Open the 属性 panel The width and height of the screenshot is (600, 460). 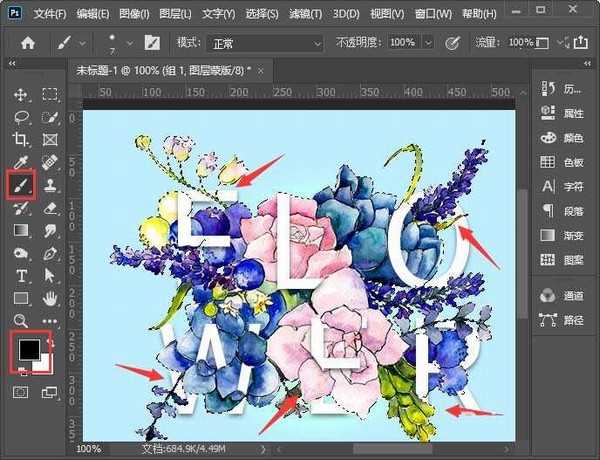coord(574,113)
